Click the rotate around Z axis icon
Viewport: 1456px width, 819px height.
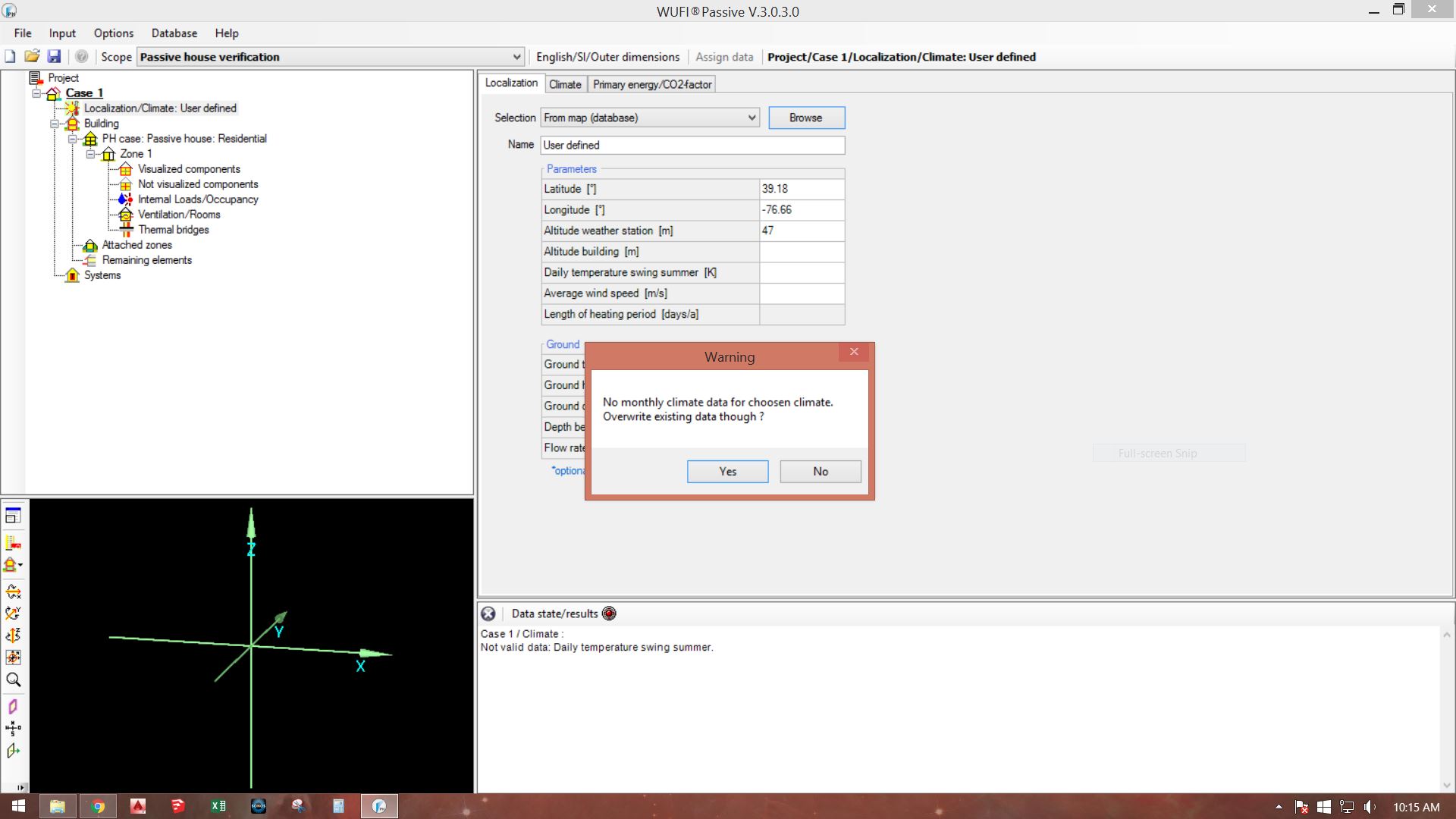[13, 635]
